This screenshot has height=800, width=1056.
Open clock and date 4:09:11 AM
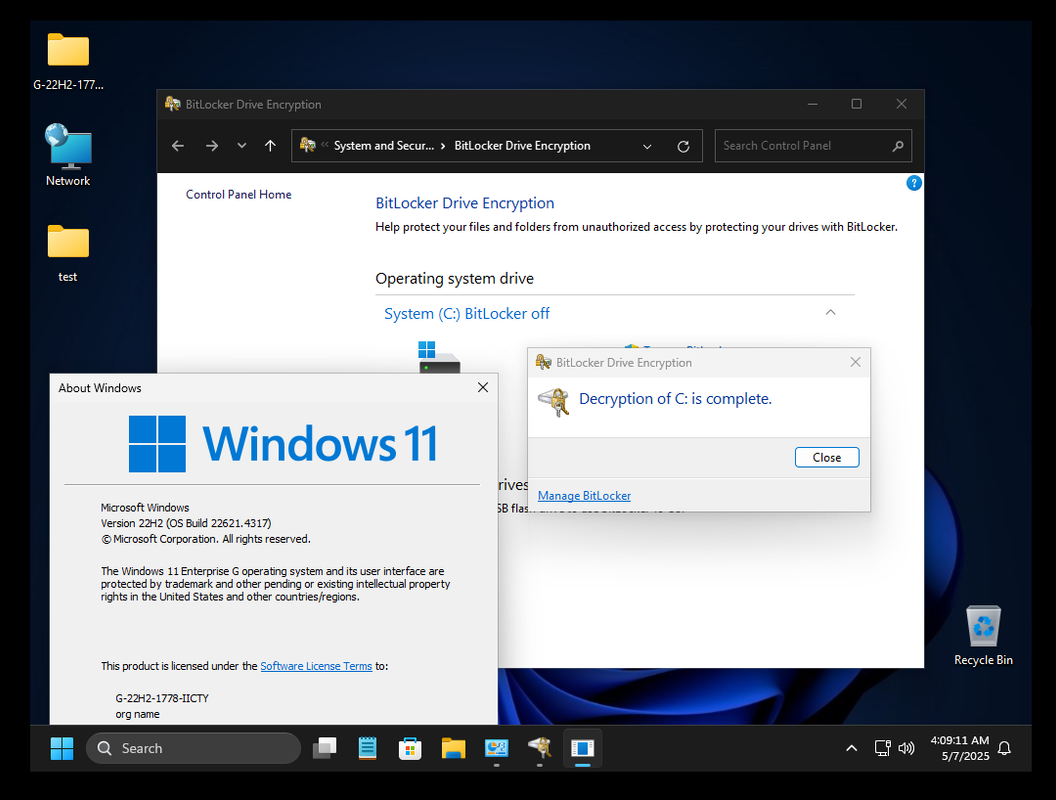click(x=960, y=748)
